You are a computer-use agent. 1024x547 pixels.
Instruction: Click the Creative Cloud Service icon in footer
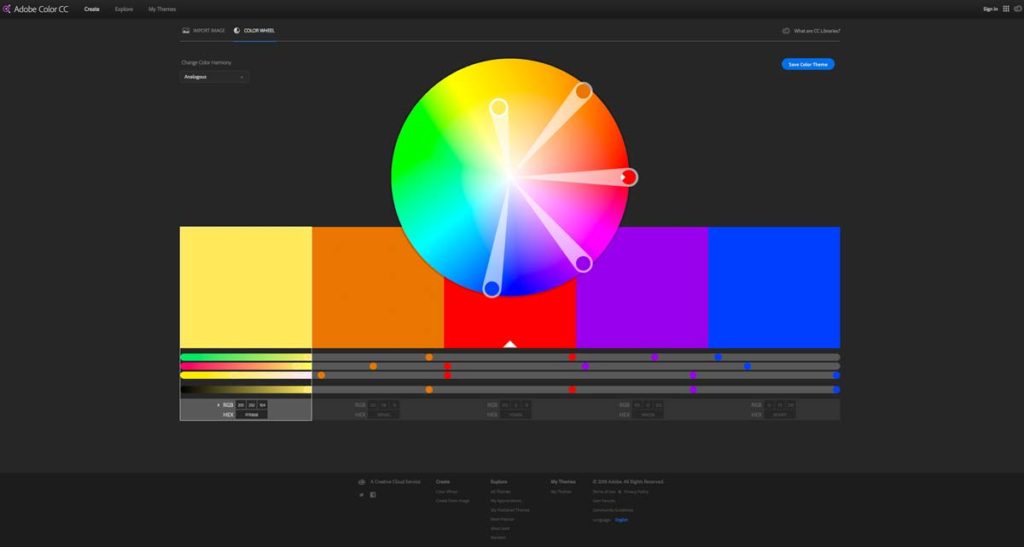pos(362,482)
